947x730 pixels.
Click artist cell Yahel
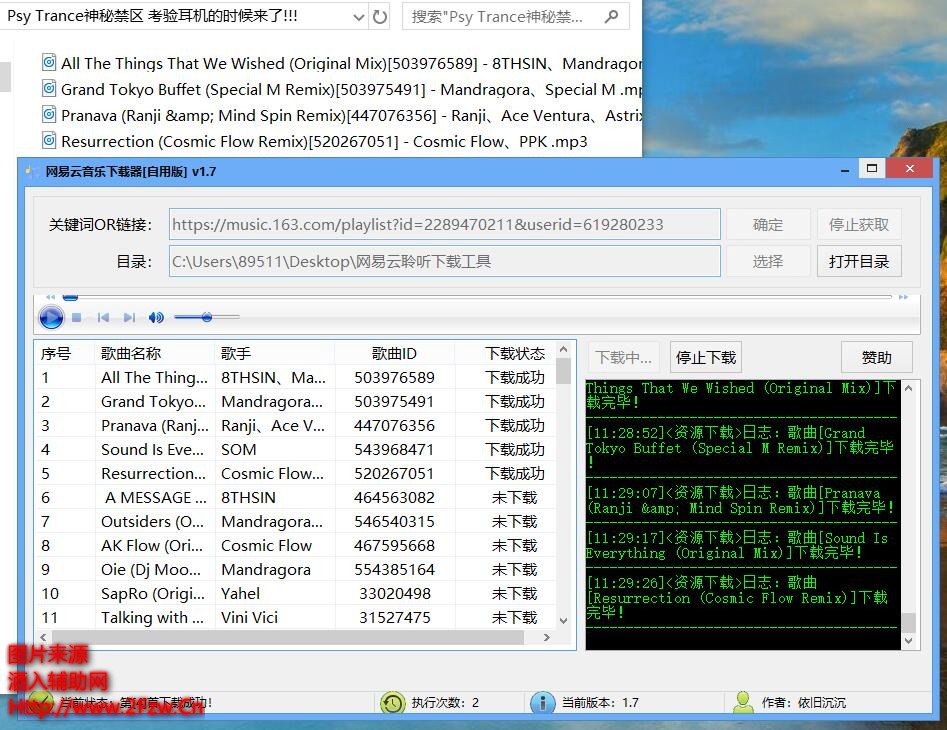(x=275, y=594)
